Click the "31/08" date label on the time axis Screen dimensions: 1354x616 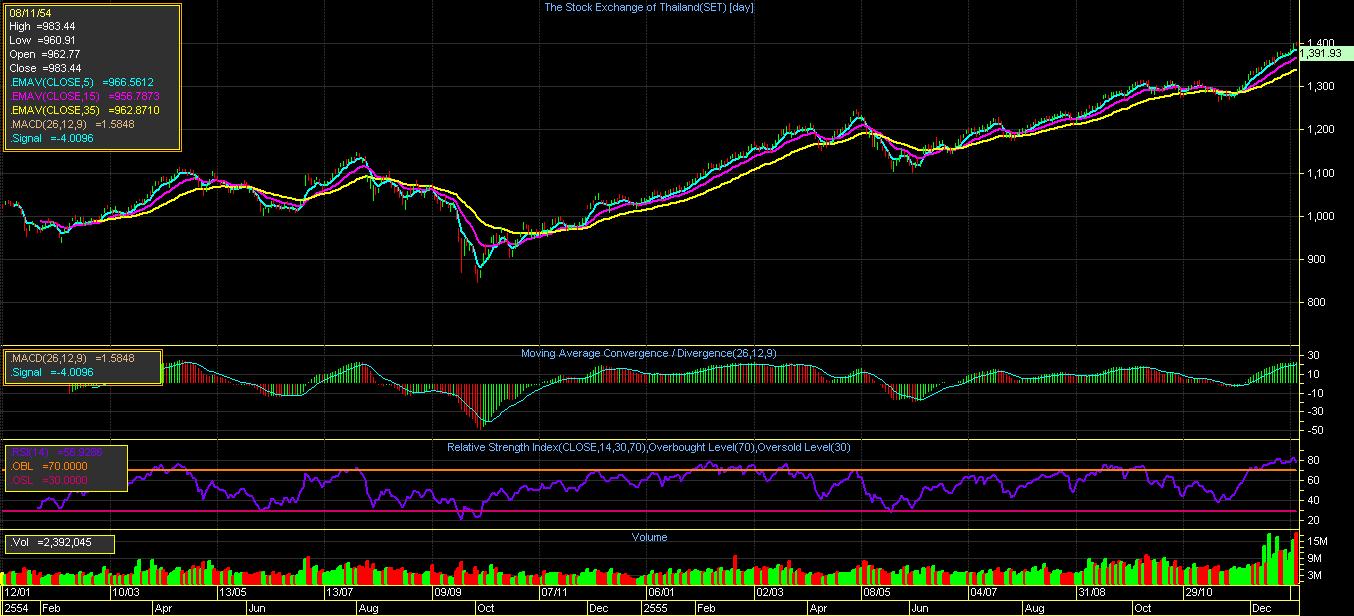(x=1091, y=592)
